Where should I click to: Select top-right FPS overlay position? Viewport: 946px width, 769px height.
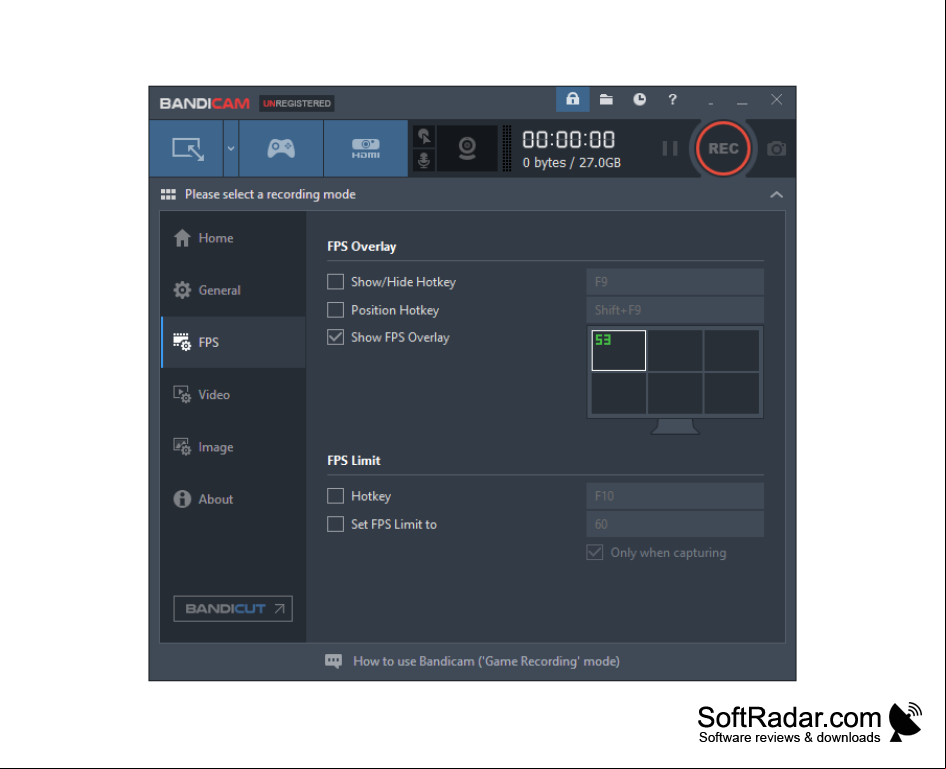(x=731, y=350)
